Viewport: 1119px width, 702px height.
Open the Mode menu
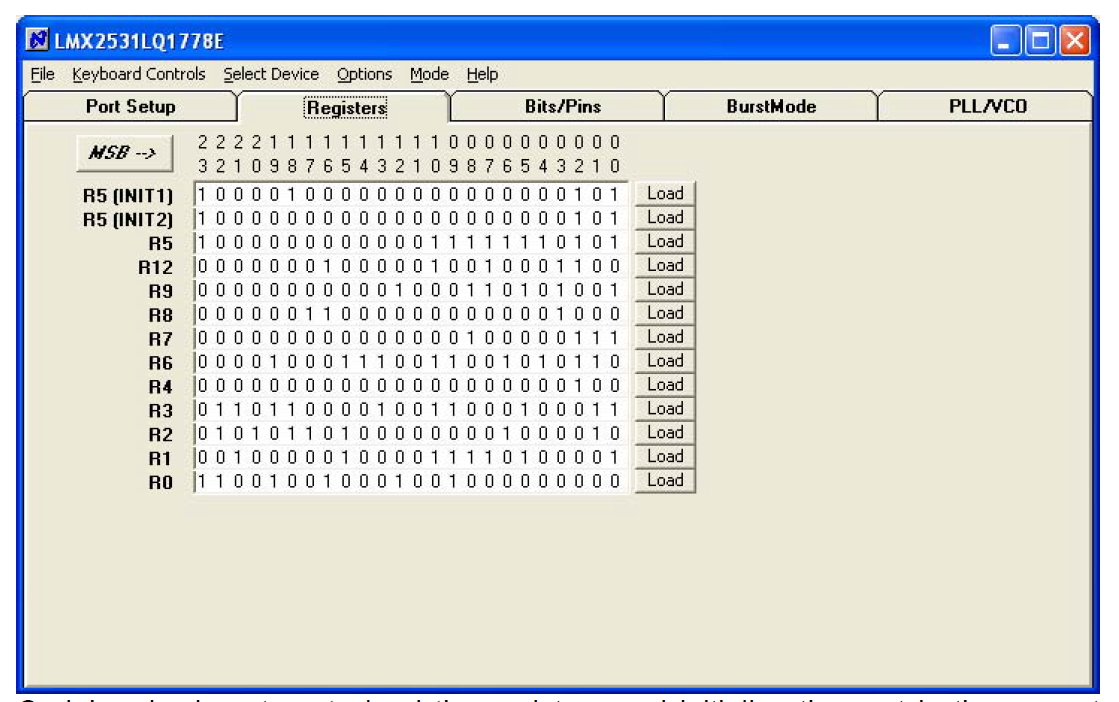pyautogui.click(x=429, y=74)
